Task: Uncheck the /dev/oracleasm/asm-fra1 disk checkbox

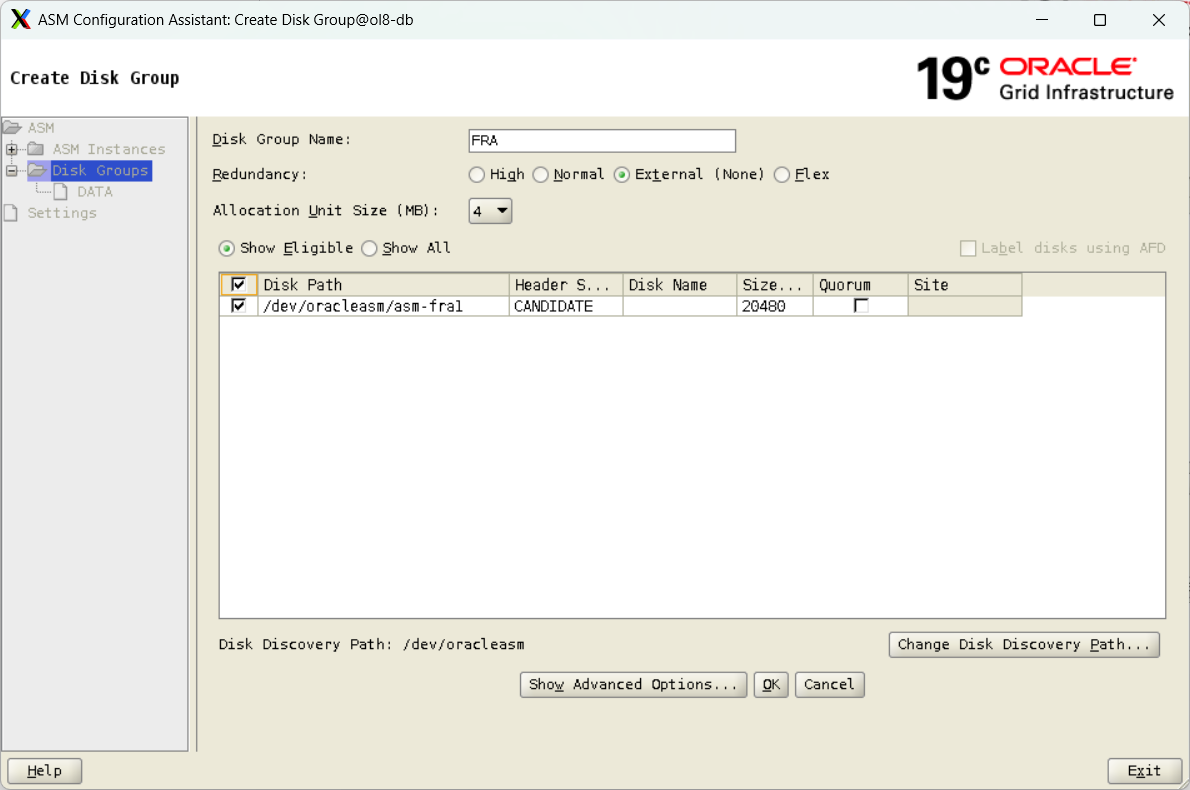Action: pos(238,306)
